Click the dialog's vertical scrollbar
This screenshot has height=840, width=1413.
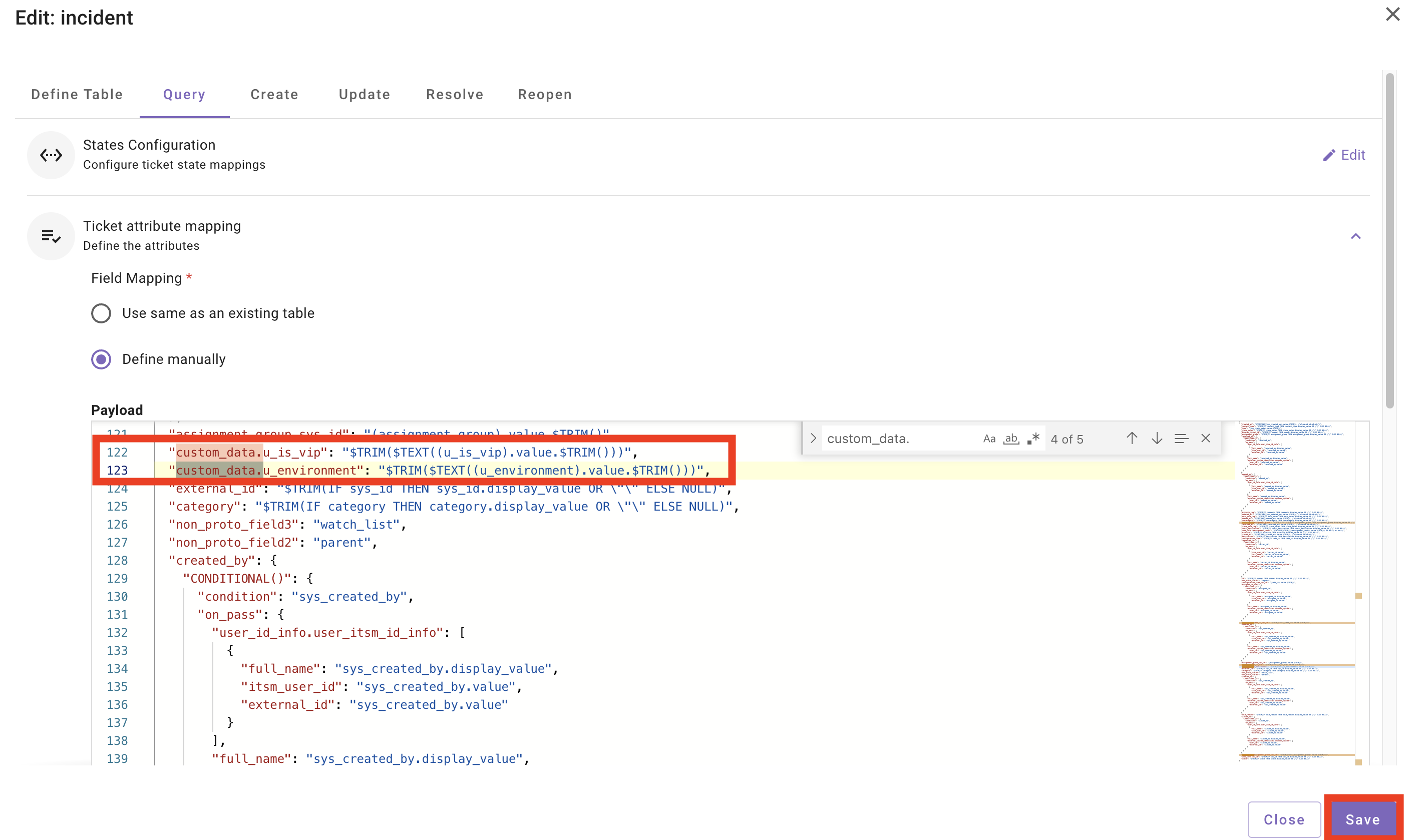click(1389, 241)
